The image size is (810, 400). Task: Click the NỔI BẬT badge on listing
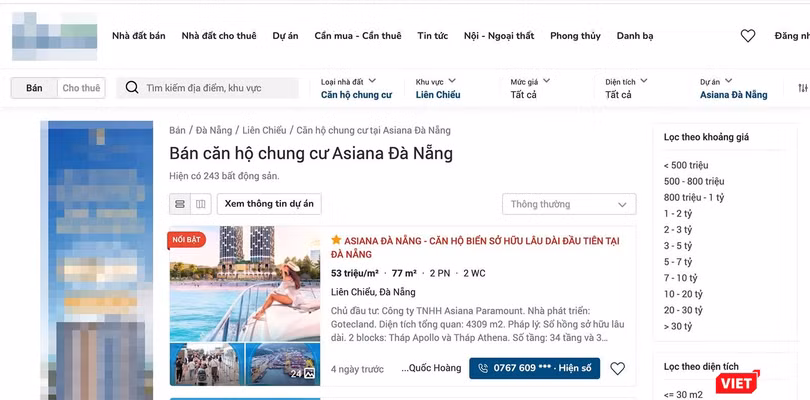[x=186, y=240]
